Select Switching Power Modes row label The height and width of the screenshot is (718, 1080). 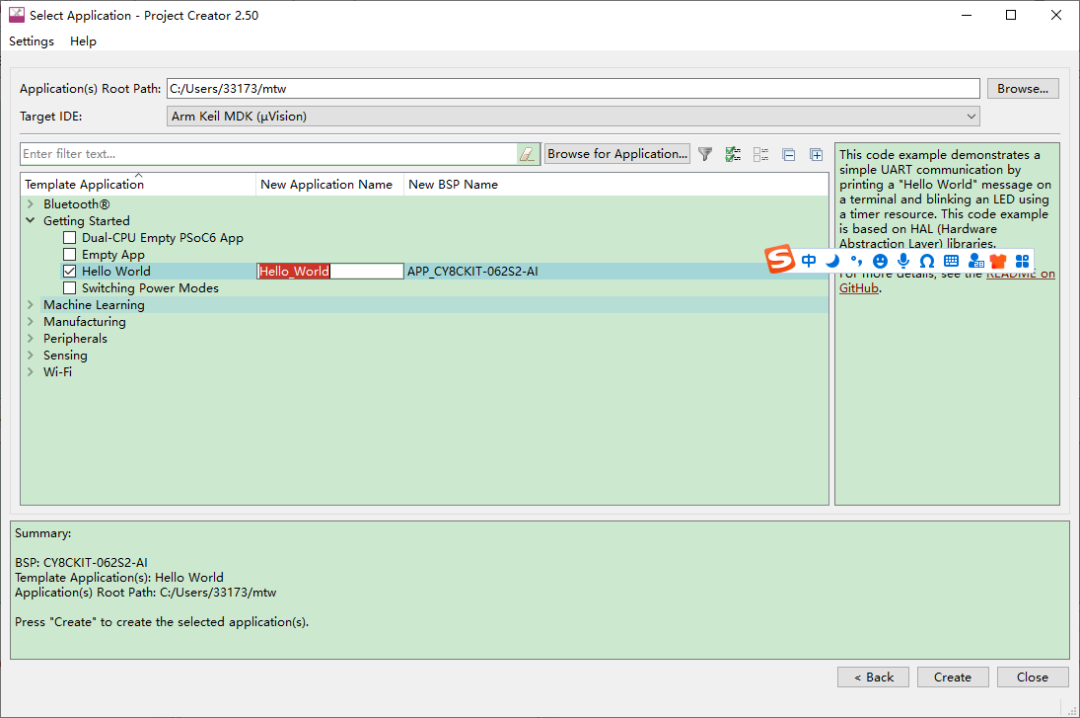150,288
